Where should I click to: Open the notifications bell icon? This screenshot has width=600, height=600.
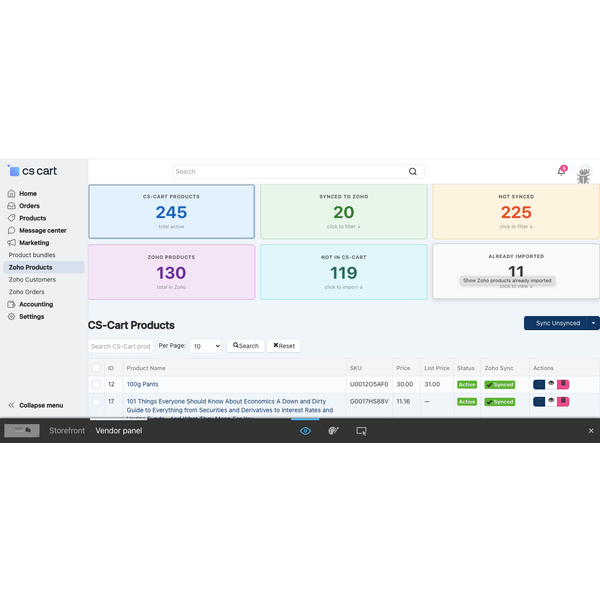pyautogui.click(x=561, y=171)
